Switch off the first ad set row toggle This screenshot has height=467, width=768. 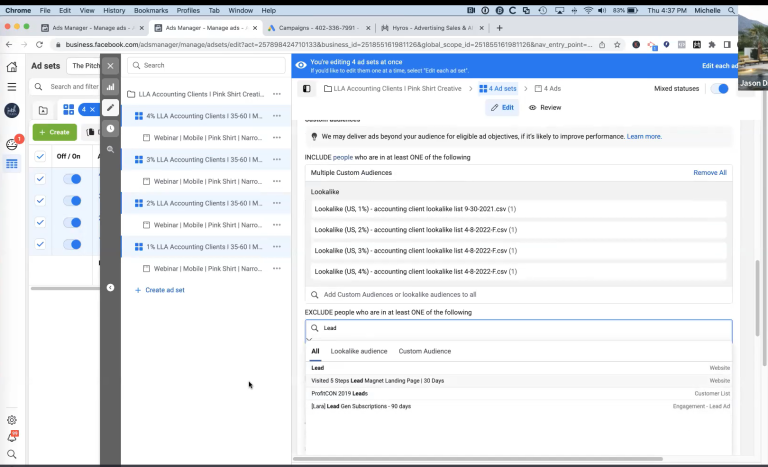pyautogui.click(x=72, y=179)
